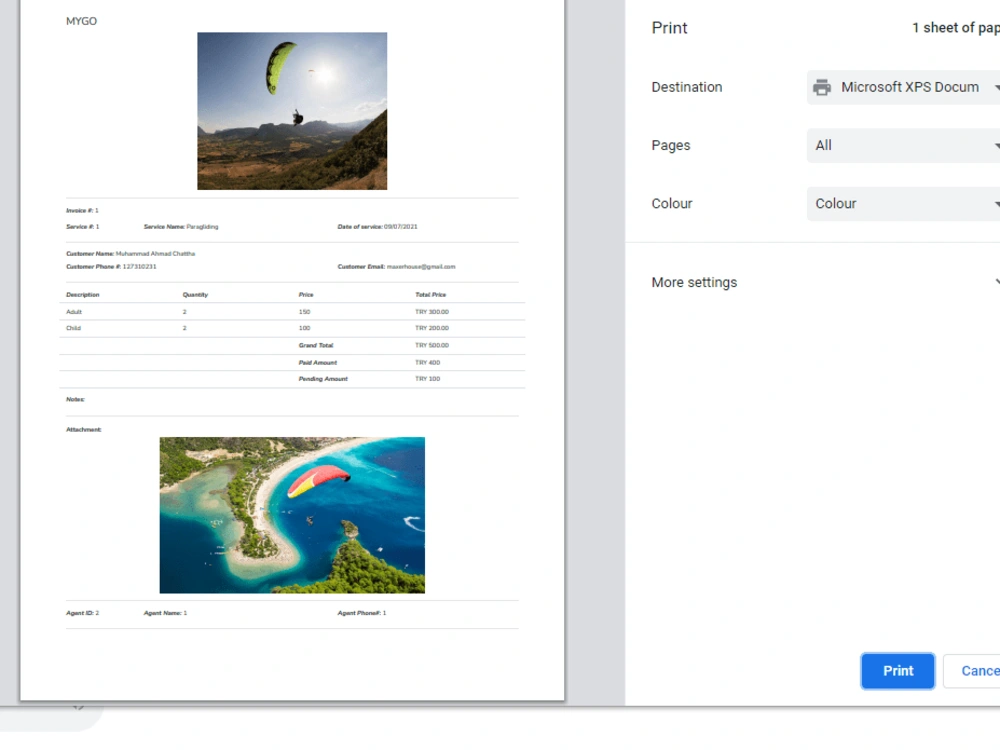The image size is (1000, 750).
Task: Open the Pages dropdown set to All
Action: [903, 145]
